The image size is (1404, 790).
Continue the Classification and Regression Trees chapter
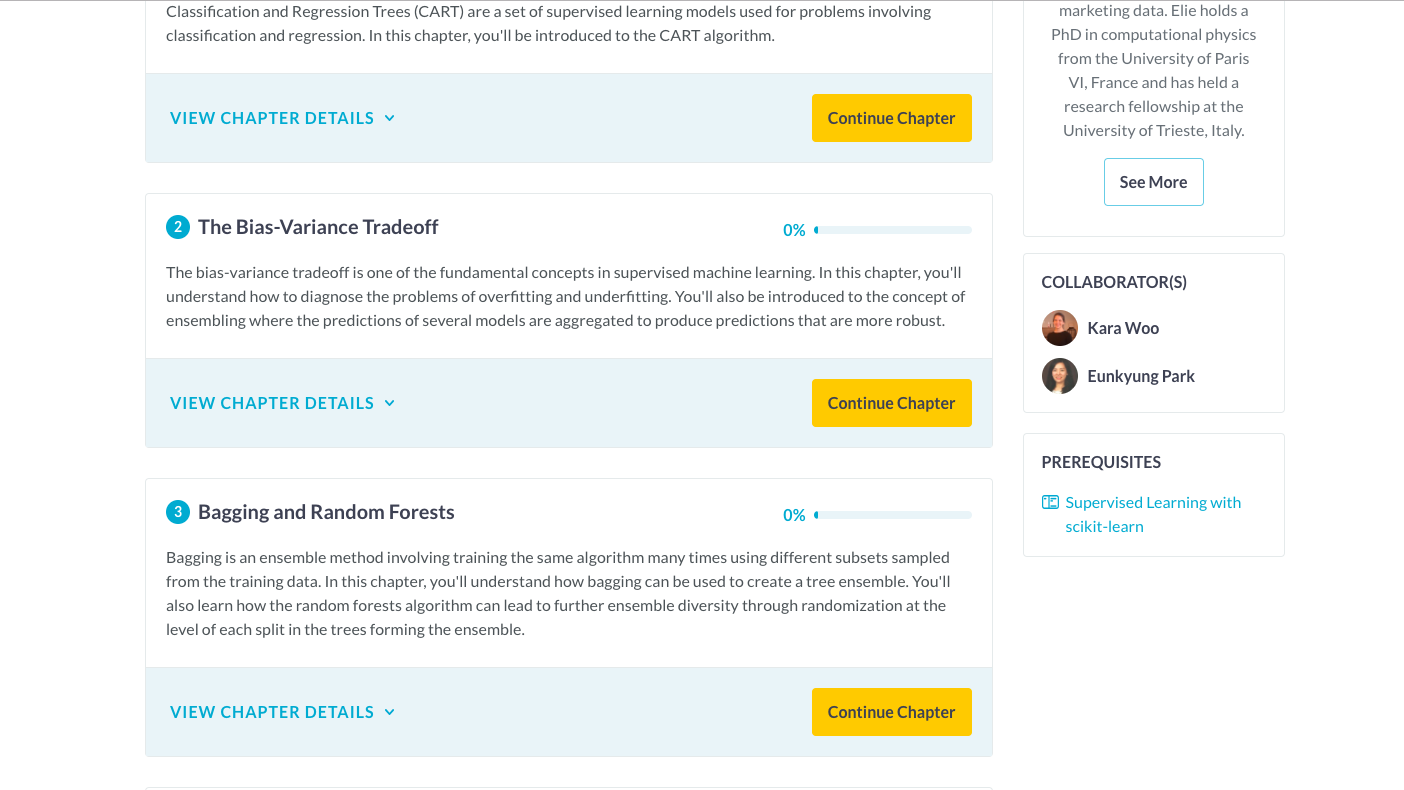[891, 118]
